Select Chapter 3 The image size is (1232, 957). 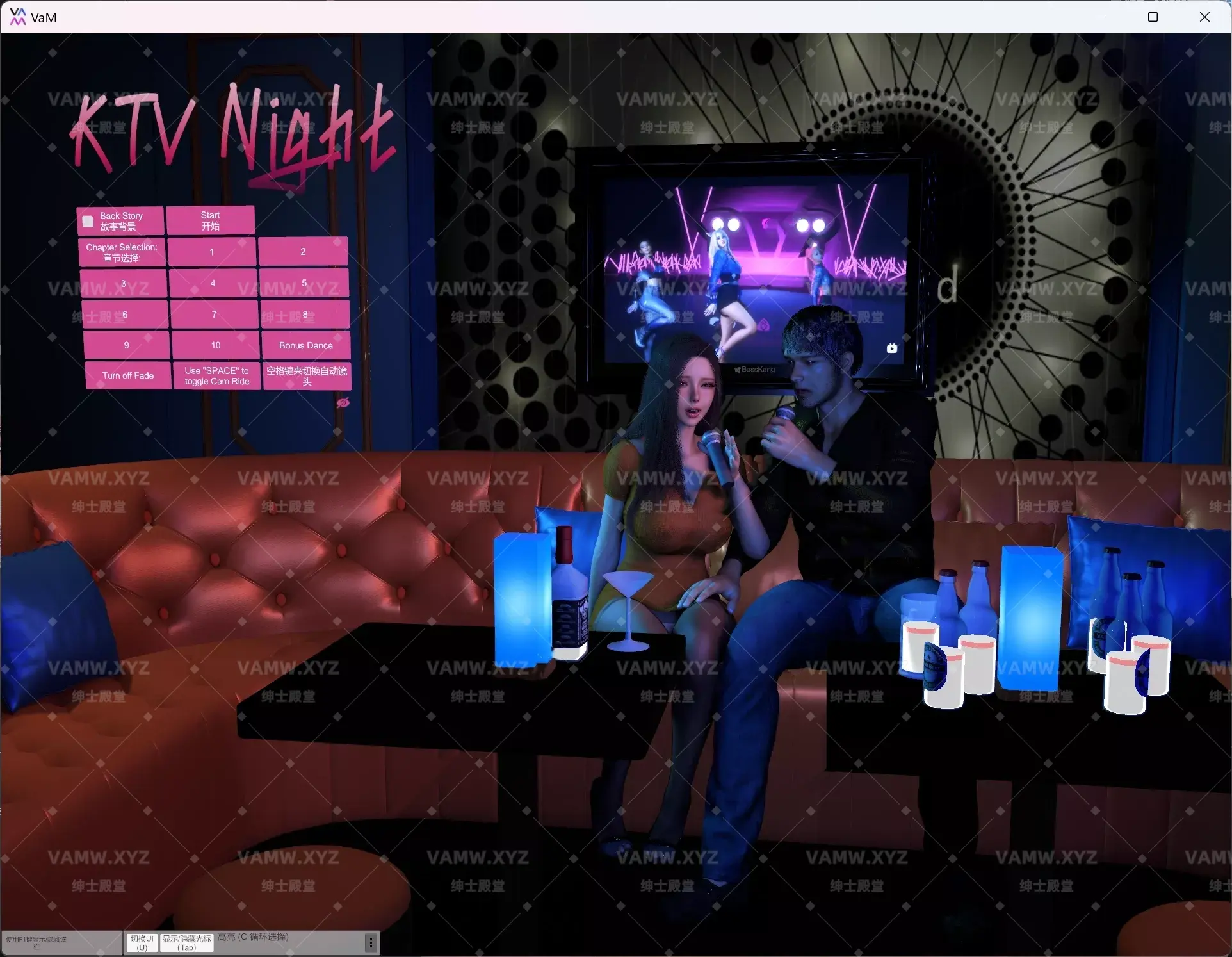coord(124,282)
